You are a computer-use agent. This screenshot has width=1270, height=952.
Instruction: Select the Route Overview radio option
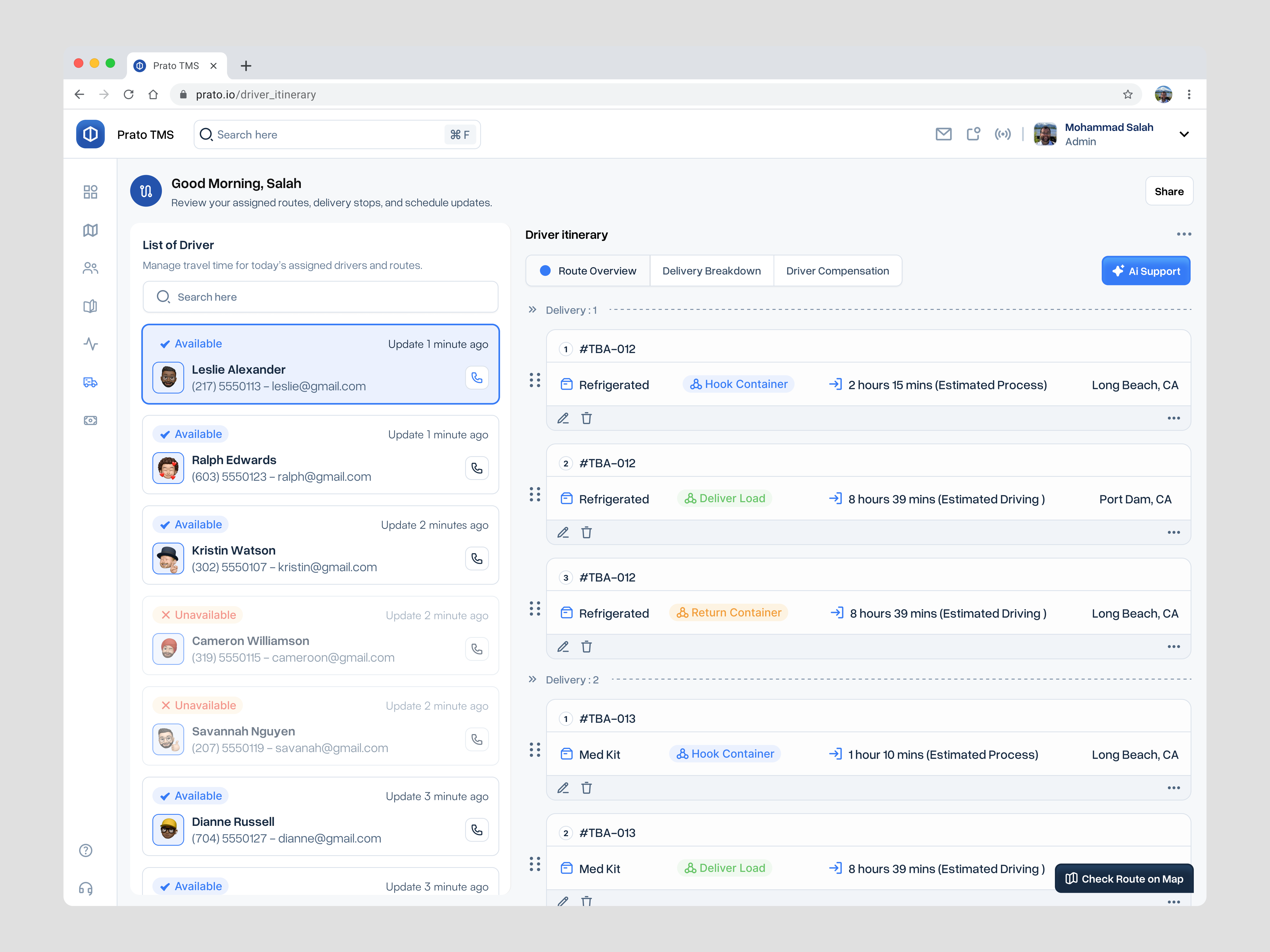pos(545,270)
